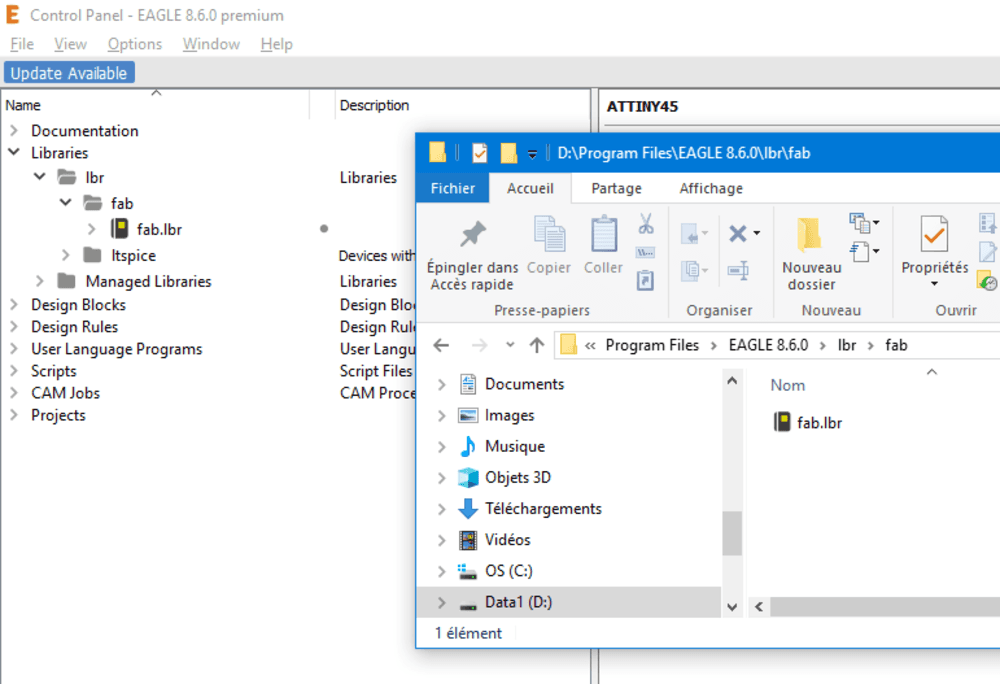This screenshot has width=1000, height=684.
Task: Click the forward arrow in Explorer
Action: tap(479, 346)
